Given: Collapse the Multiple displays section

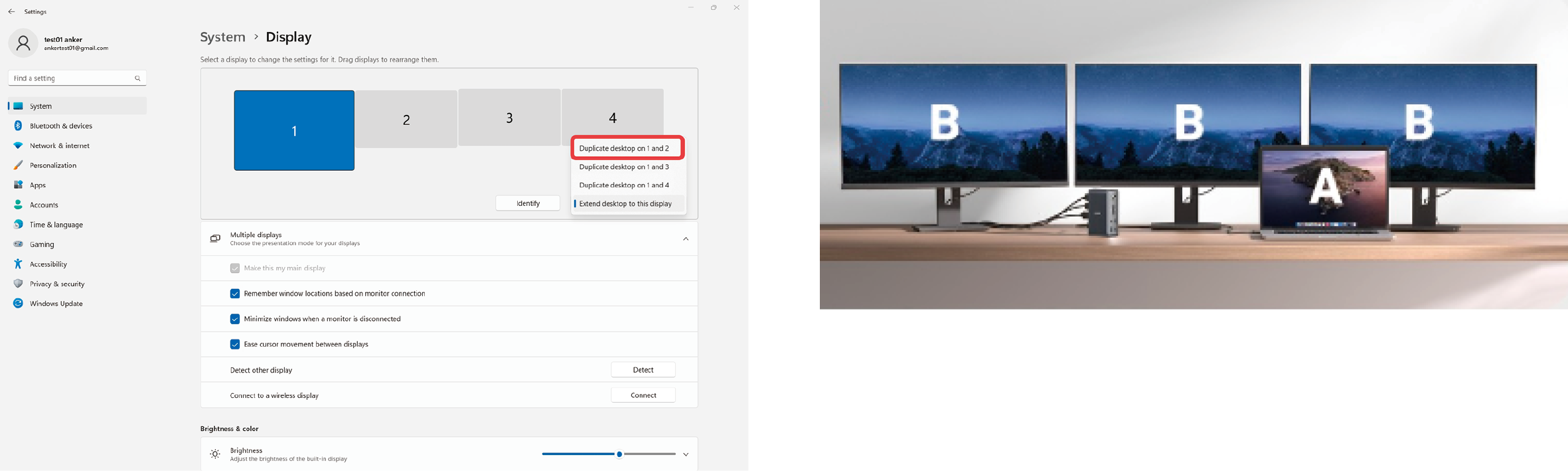Looking at the screenshot, I should pyautogui.click(x=686, y=238).
